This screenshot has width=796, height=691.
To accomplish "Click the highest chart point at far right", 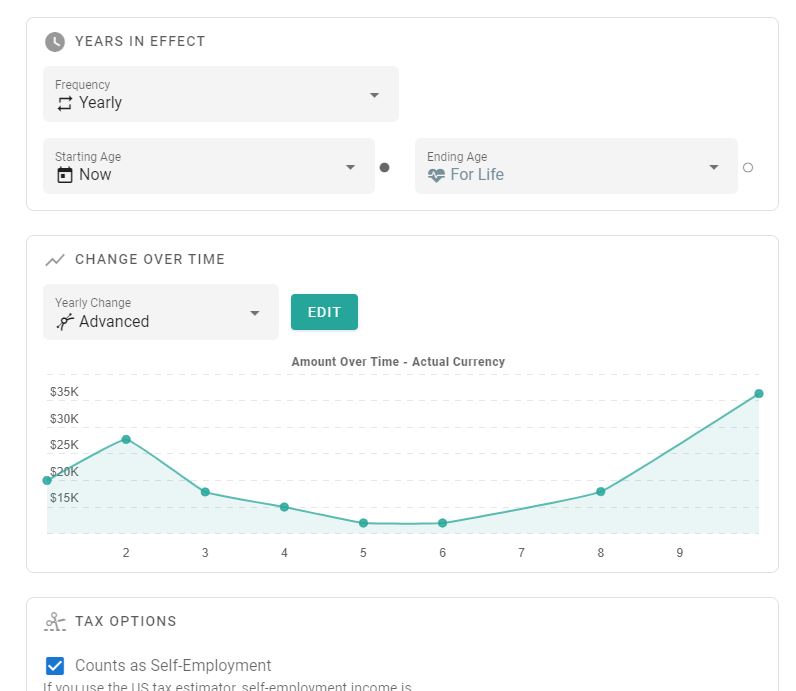I will pos(759,394).
